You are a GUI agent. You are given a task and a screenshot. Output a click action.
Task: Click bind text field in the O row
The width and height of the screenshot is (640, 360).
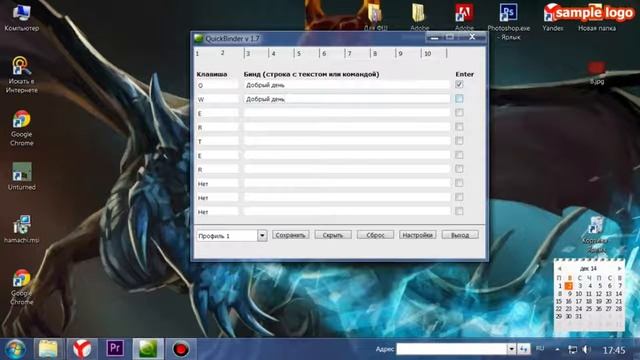coord(347,85)
